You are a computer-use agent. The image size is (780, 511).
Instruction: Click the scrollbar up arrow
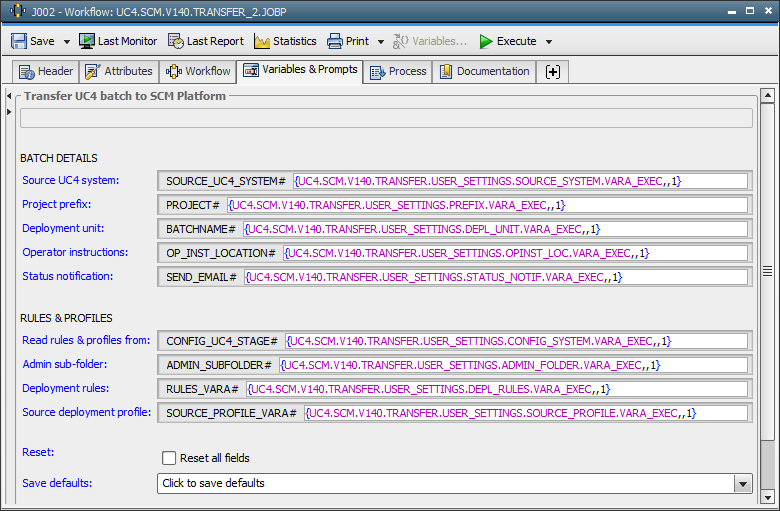click(x=767, y=95)
